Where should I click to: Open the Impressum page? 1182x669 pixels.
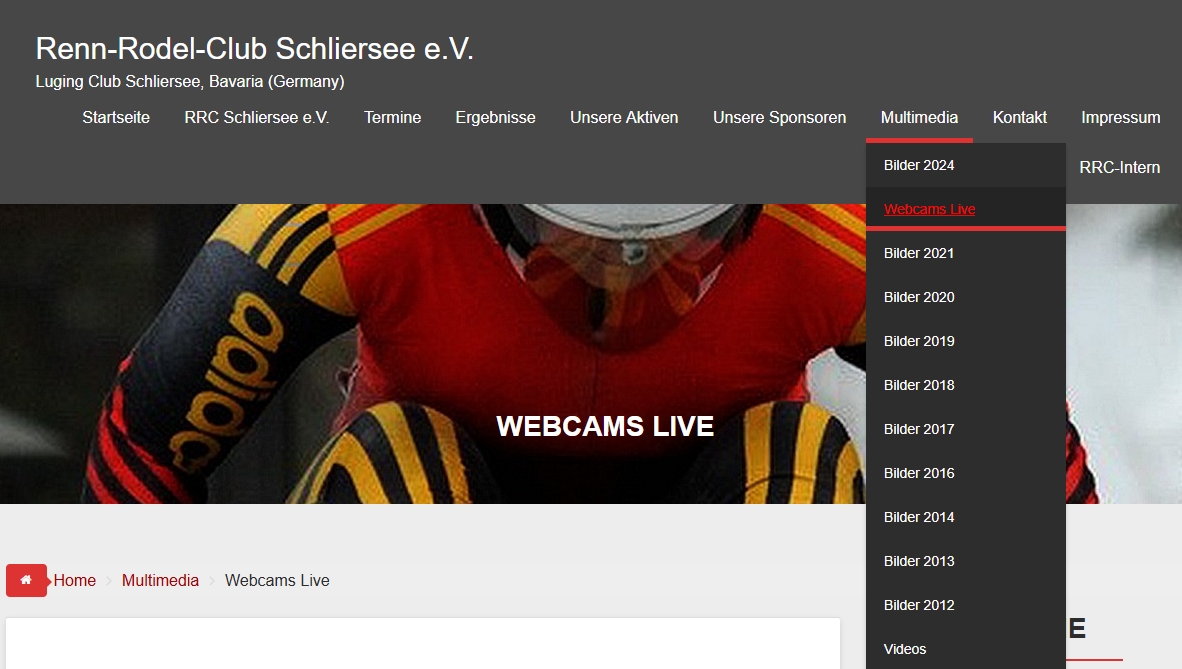1120,118
